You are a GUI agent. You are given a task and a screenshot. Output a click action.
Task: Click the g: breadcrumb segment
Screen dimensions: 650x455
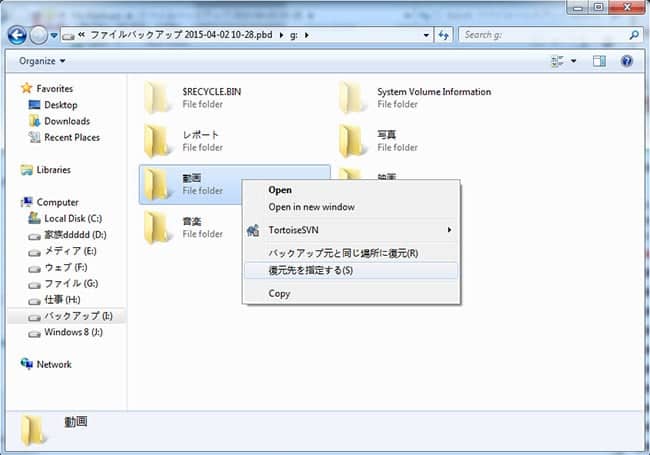pos(293,35)
